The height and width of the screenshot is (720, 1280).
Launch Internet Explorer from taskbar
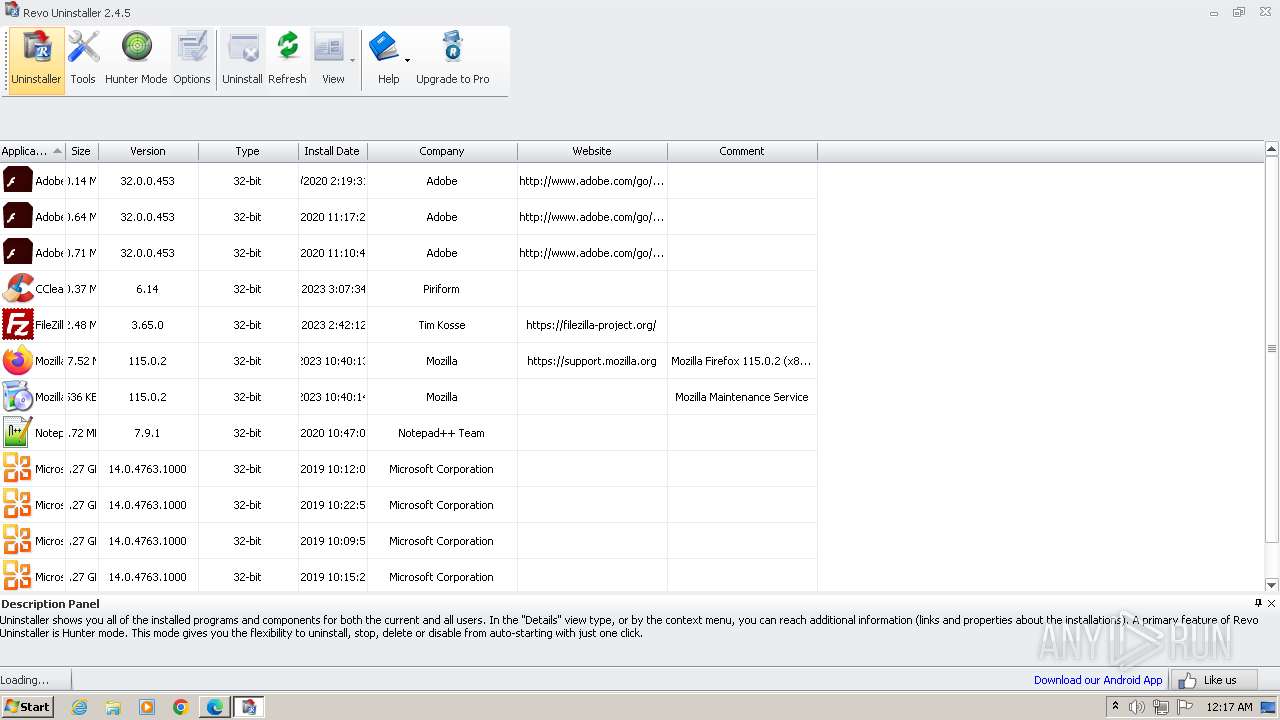(x=79, y=707)
